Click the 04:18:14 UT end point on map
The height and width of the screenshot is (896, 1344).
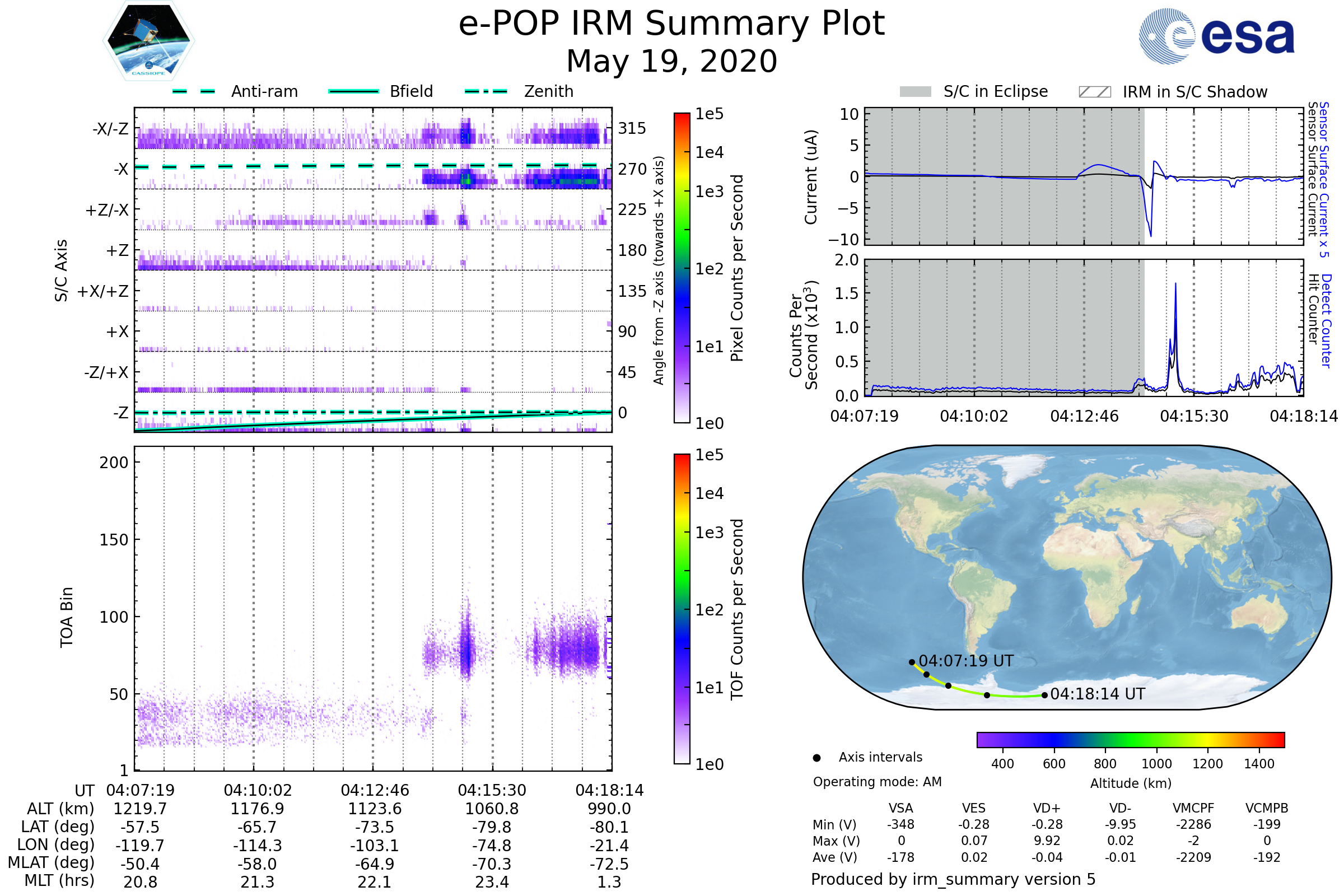pyautogui.click(x=1044, y=696)
